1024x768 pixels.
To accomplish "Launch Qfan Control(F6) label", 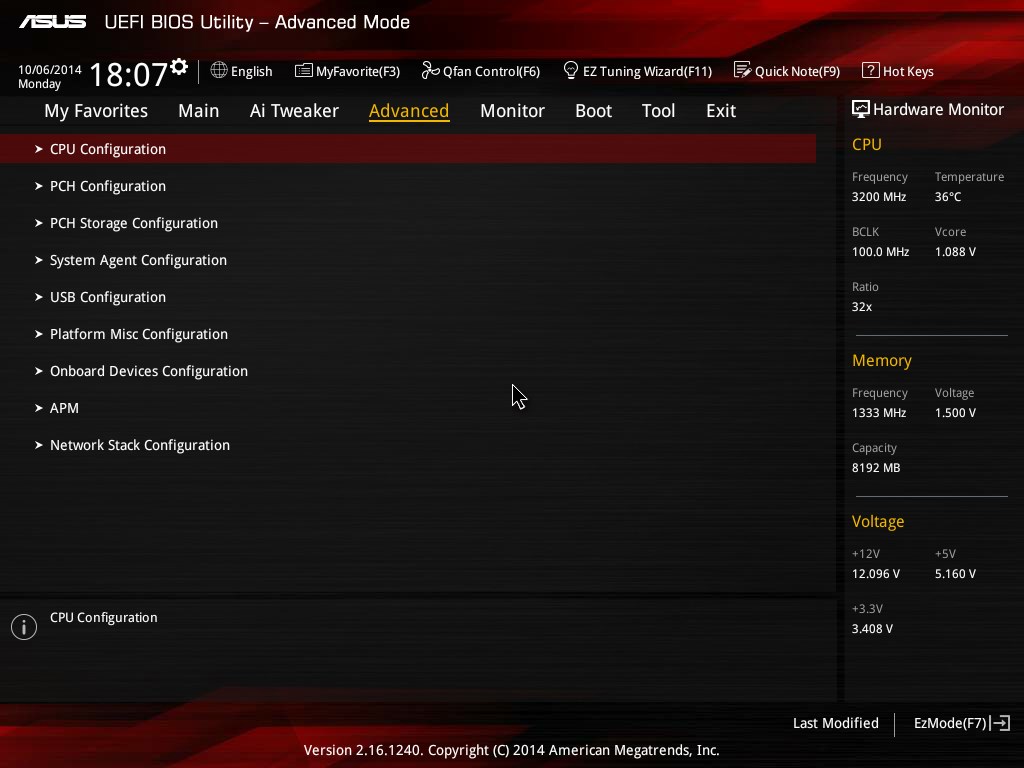I will [x=491, y=71].
